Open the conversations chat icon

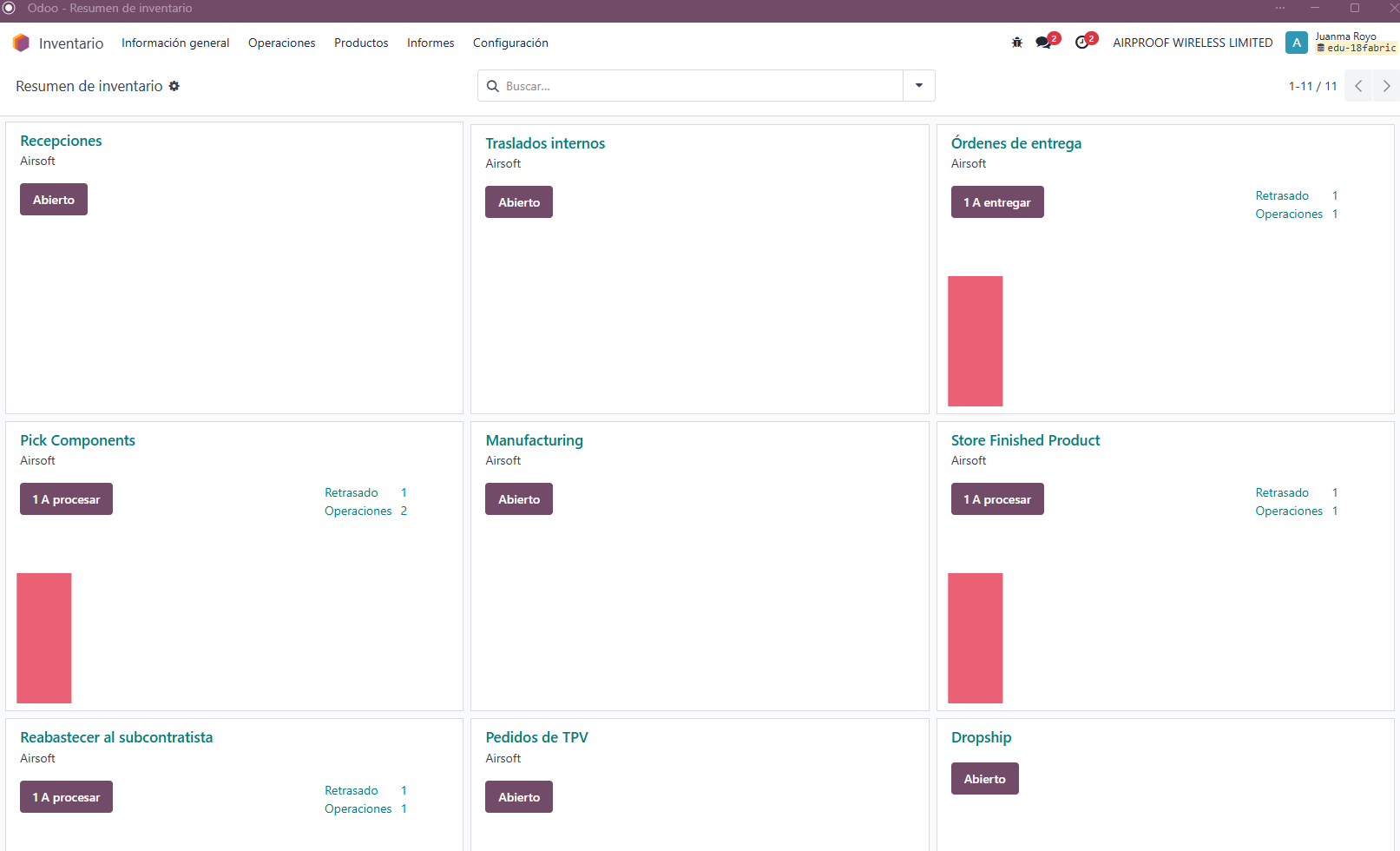click(1043, 43)
